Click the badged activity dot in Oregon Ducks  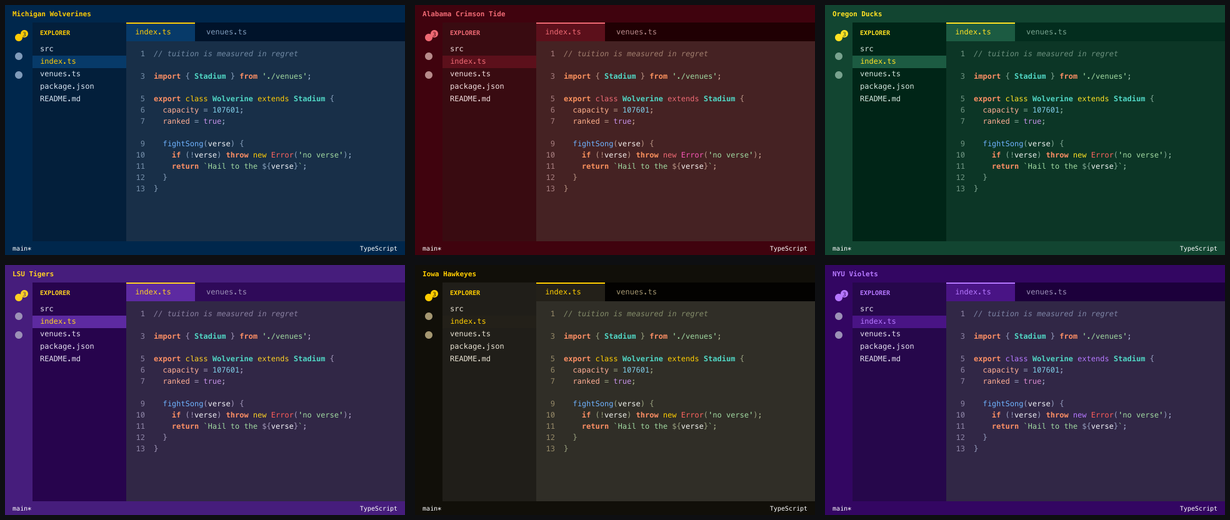point(839,37)
